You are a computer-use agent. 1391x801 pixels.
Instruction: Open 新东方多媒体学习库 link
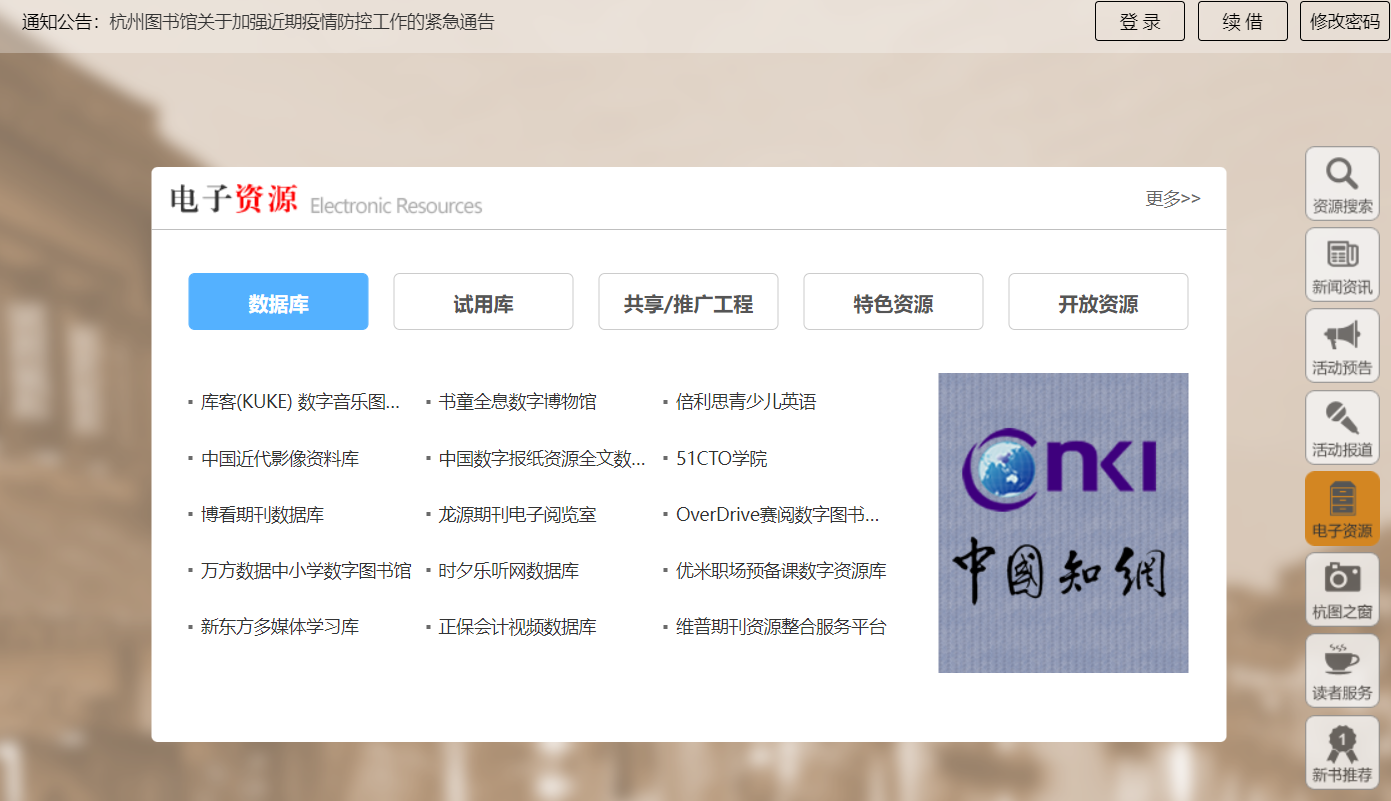(280, 627)
